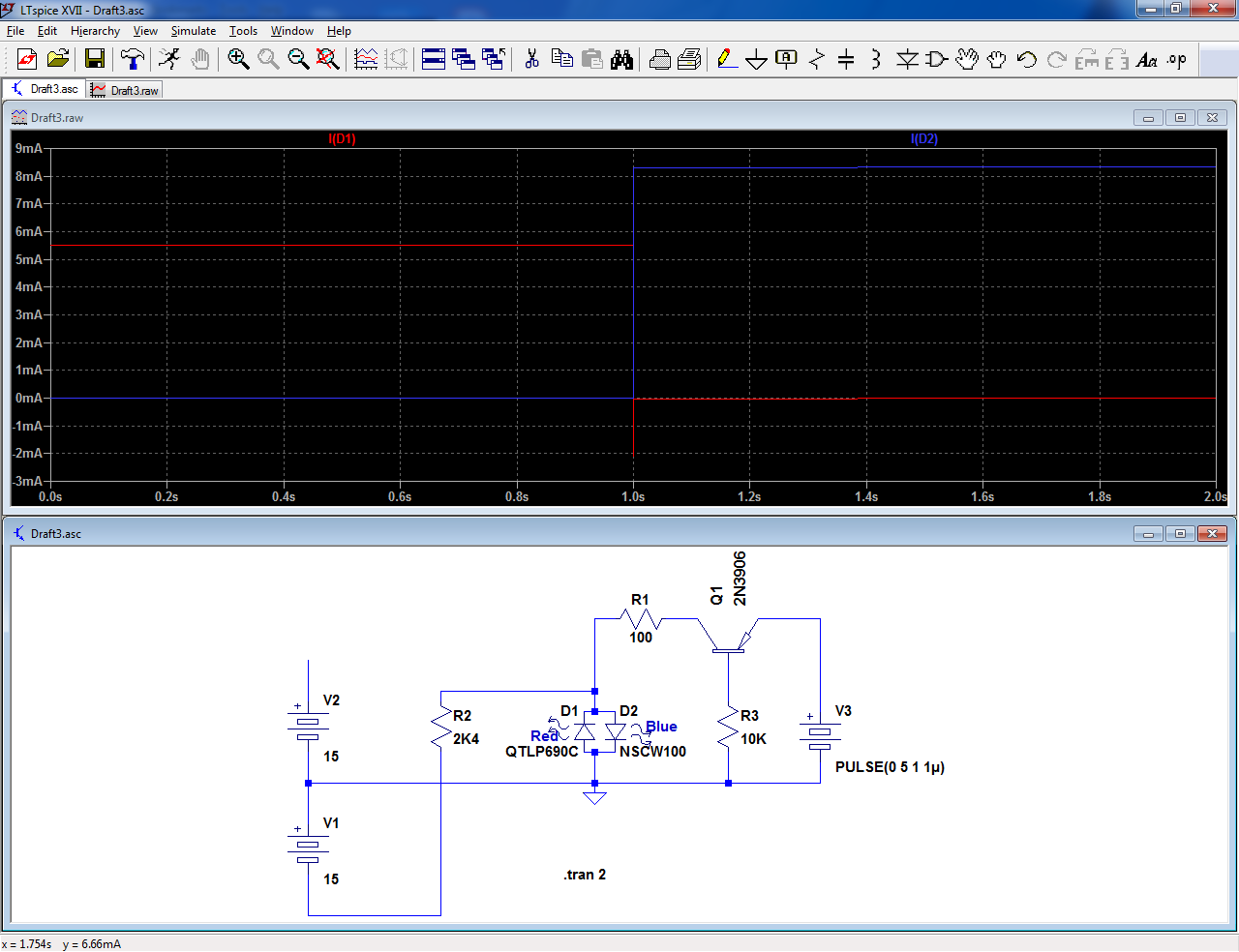Open the Component gate icon
The image size is (1239, 952).
click(x=936, y=59)
